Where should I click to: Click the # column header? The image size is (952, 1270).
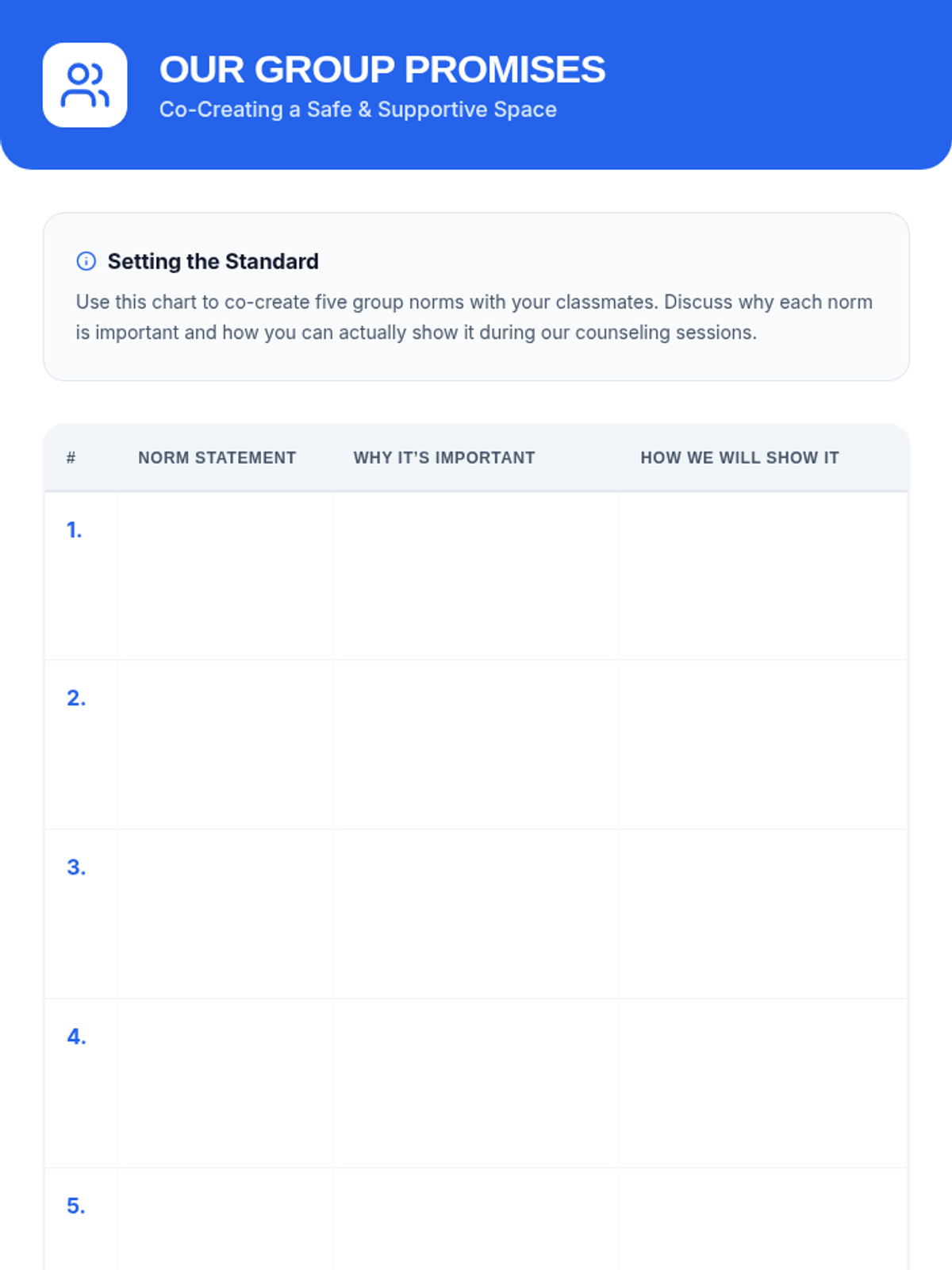[x=71, y=458]
